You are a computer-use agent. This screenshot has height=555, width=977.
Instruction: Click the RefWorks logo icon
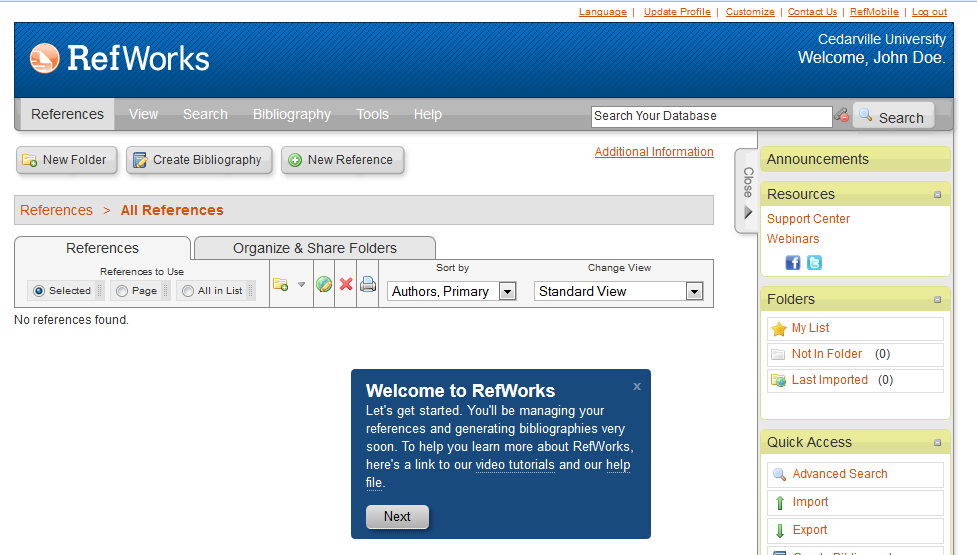click(44, 59)
